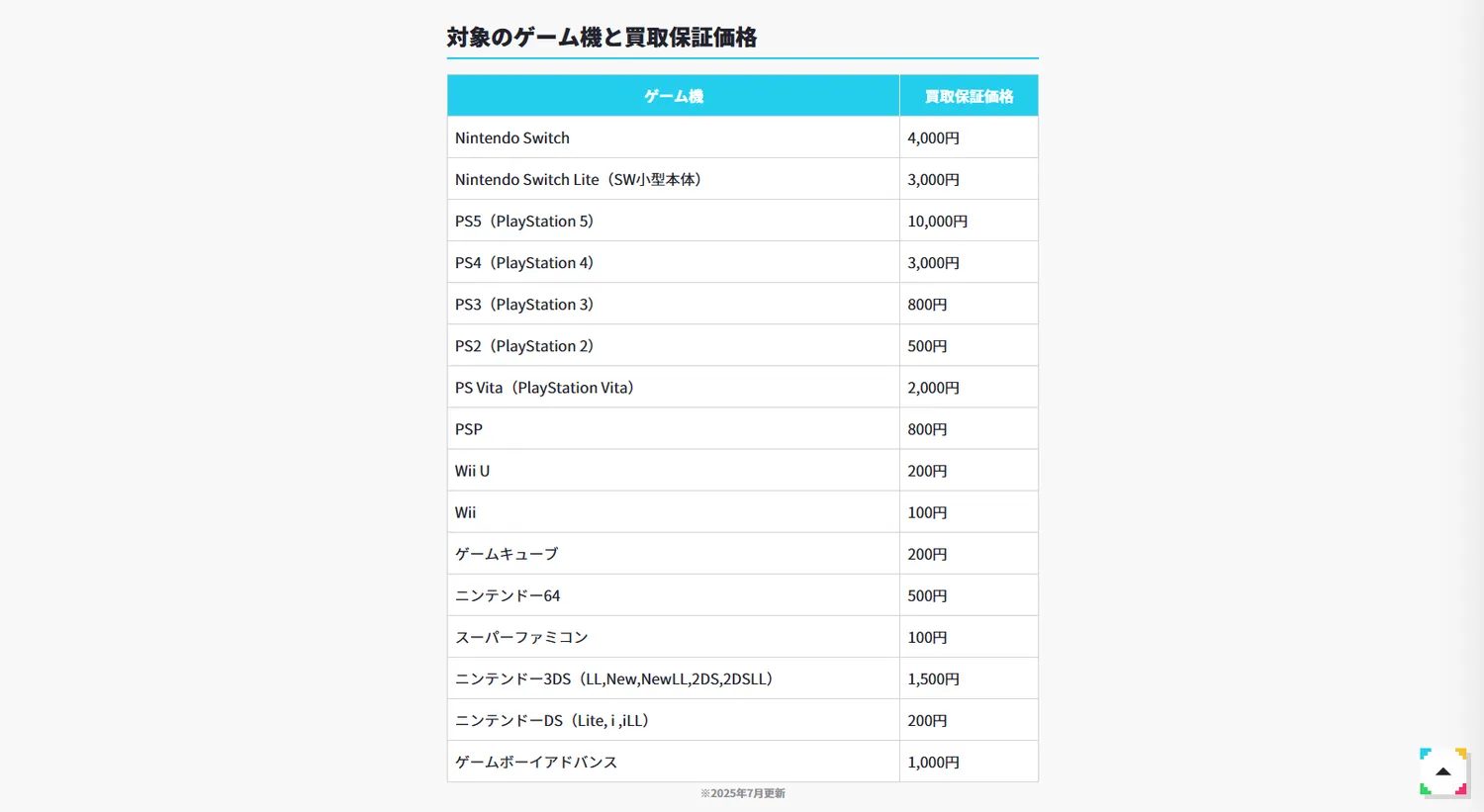Click the ニンテンドーDS (Lite, i, iLL) cell

(x=552, y=720)
